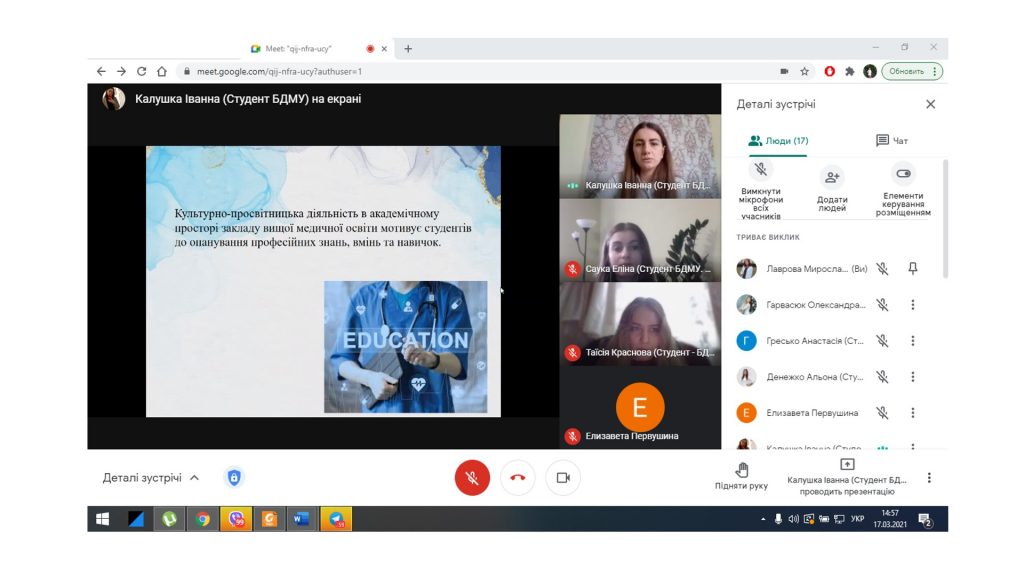Hang up with the red phone button
Viewport: 1024px width, 576px height.
[518, 477]
